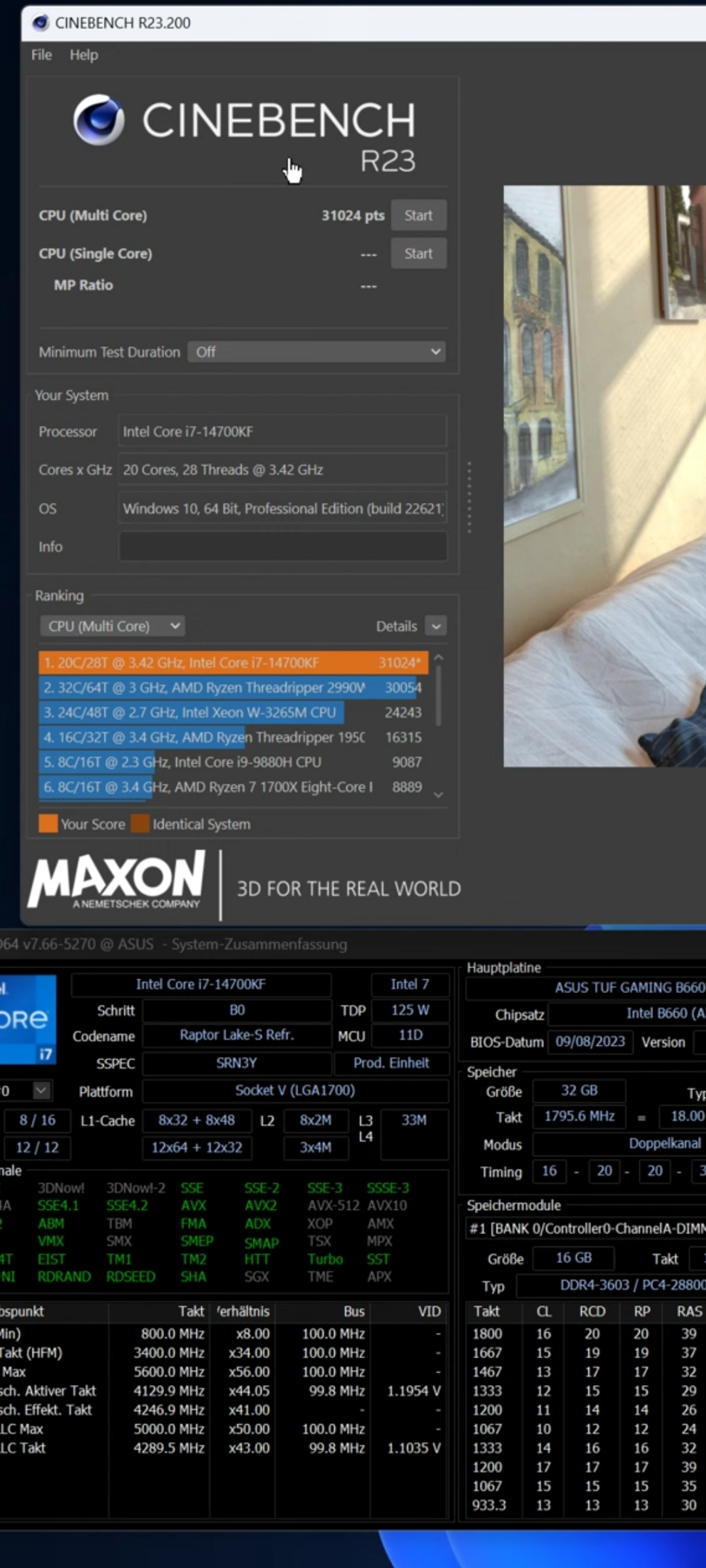Click the 1800 timing row in memory table
706x1568 pixels.
(x=585, y=1334)
